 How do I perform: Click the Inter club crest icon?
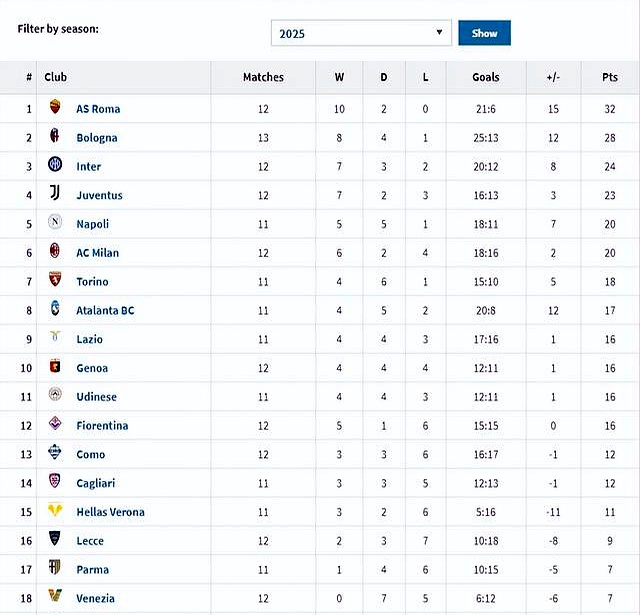[x=55, y=166]
